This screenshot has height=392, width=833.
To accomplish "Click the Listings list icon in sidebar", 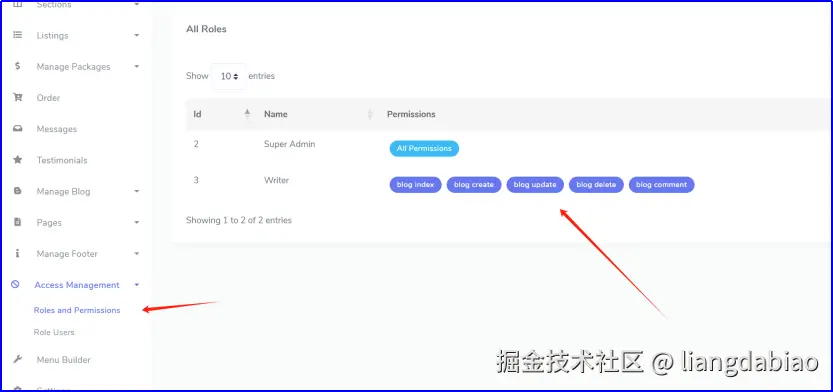I will [18, 35].
